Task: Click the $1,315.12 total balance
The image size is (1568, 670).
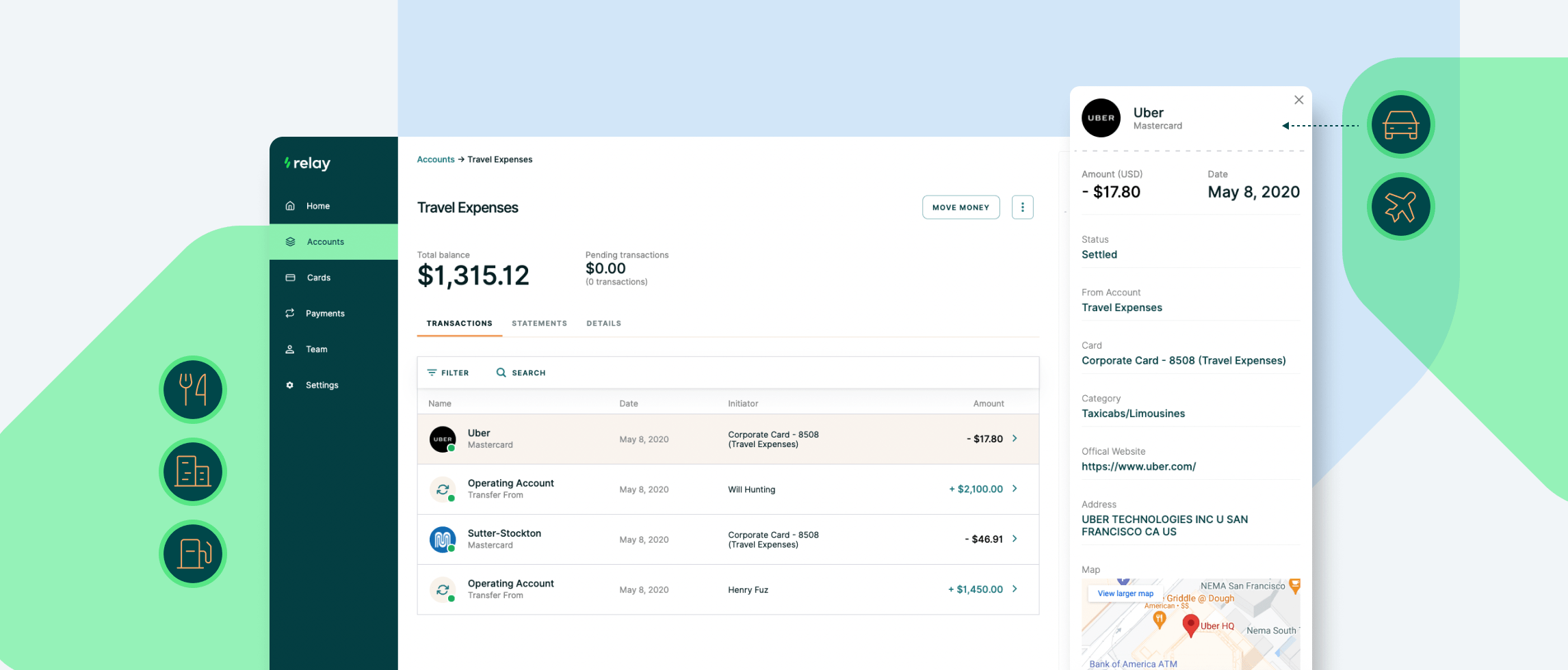Action: pyautogui.click(x=473, y=276)
